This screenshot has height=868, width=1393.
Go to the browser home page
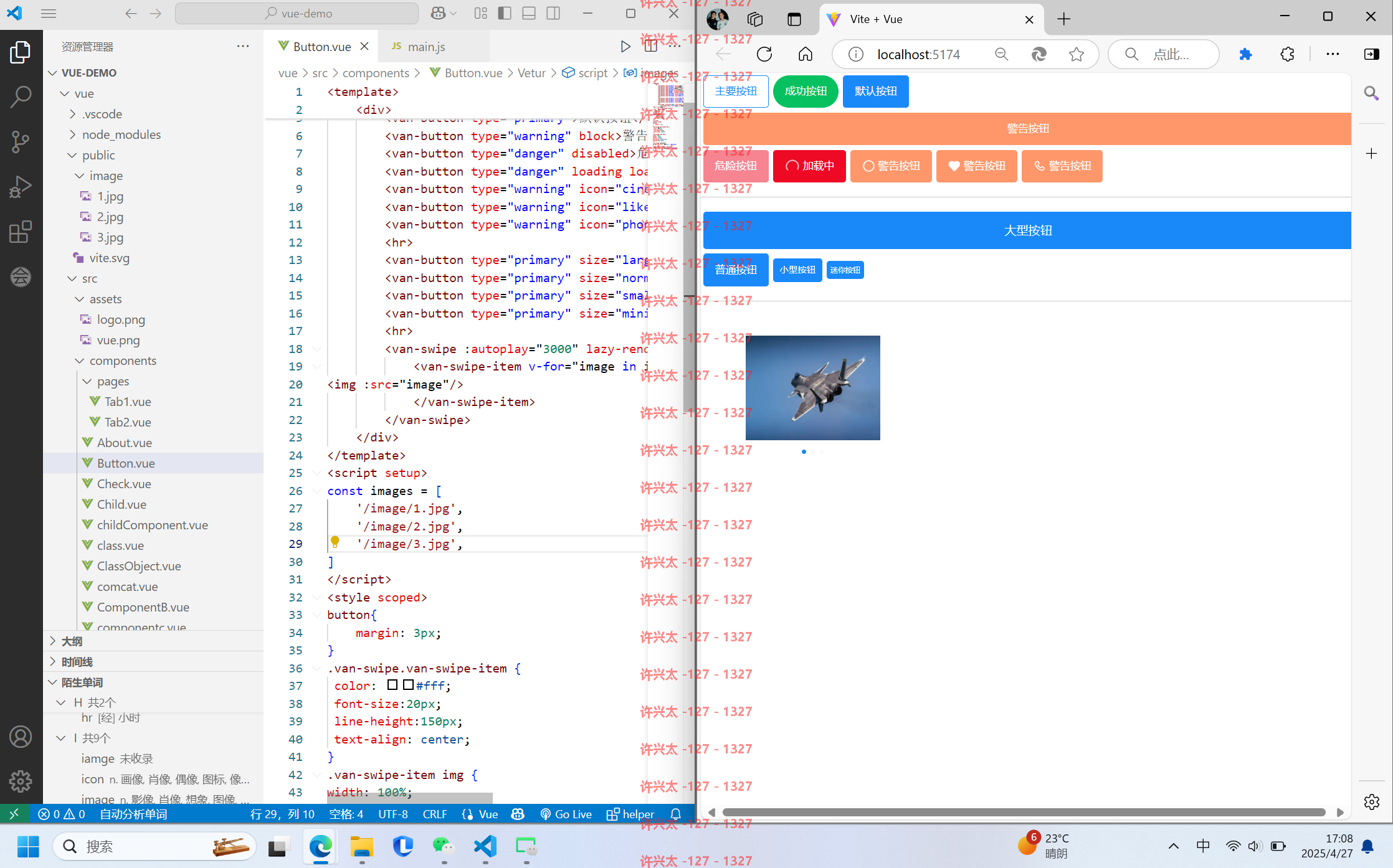click(806, 54)
